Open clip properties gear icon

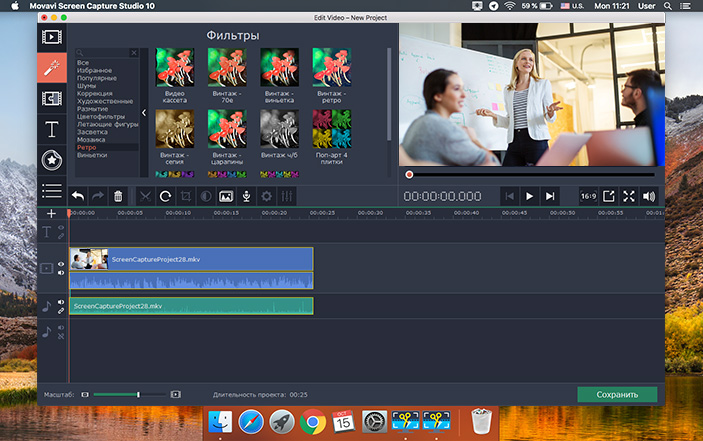click(x=266, y=196)
